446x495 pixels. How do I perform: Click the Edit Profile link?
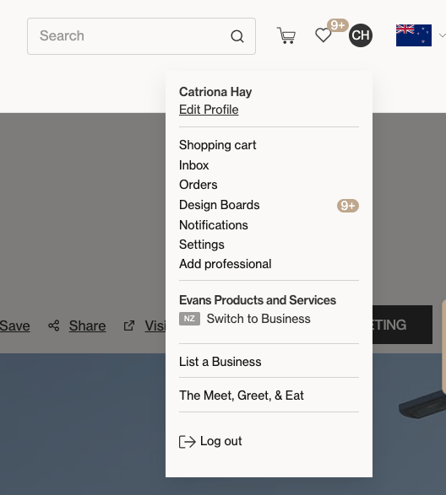point(209,110)
